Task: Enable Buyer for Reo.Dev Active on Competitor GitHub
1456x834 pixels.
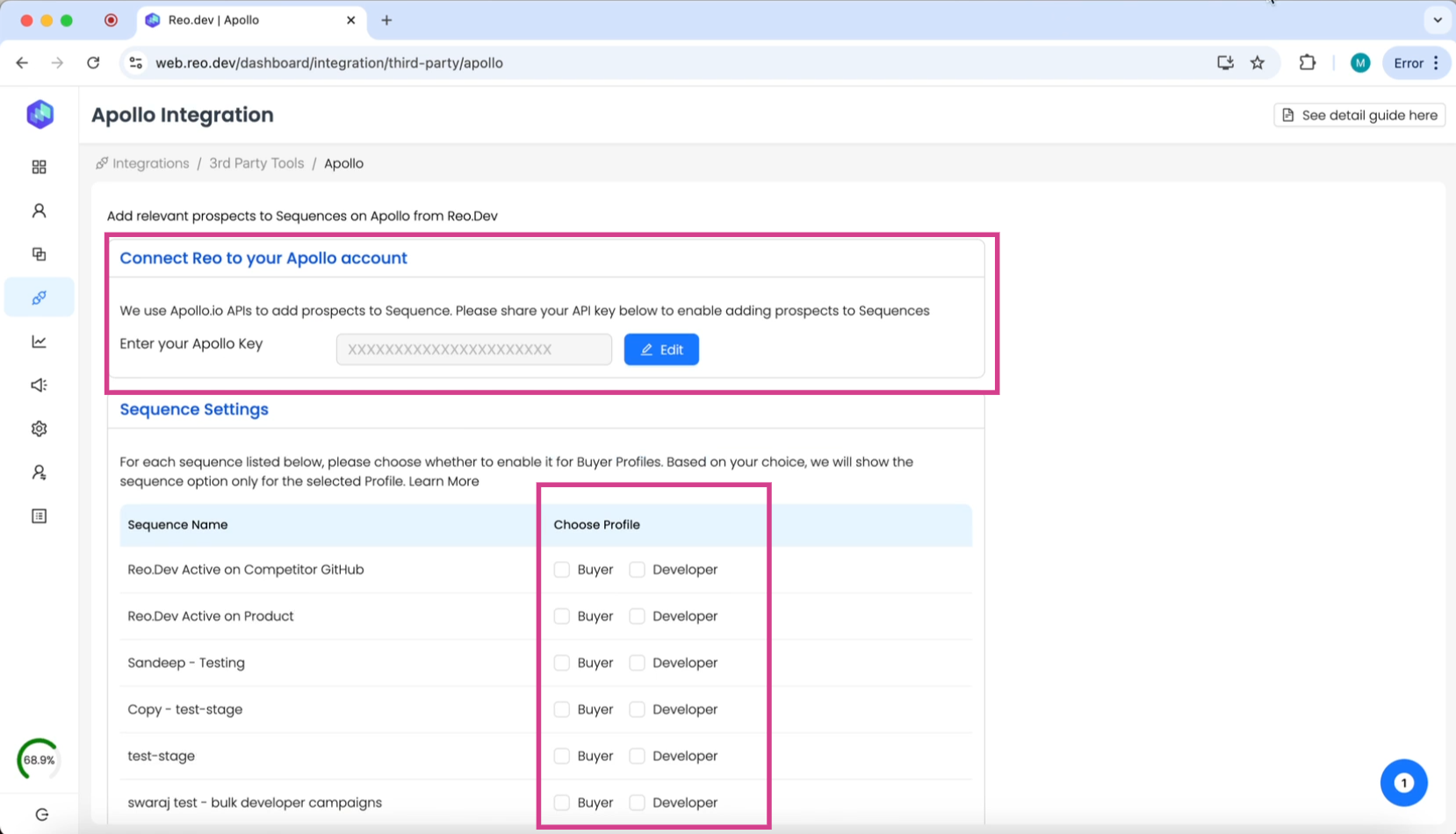Action: pyautogui.click(x=562, y=570)
